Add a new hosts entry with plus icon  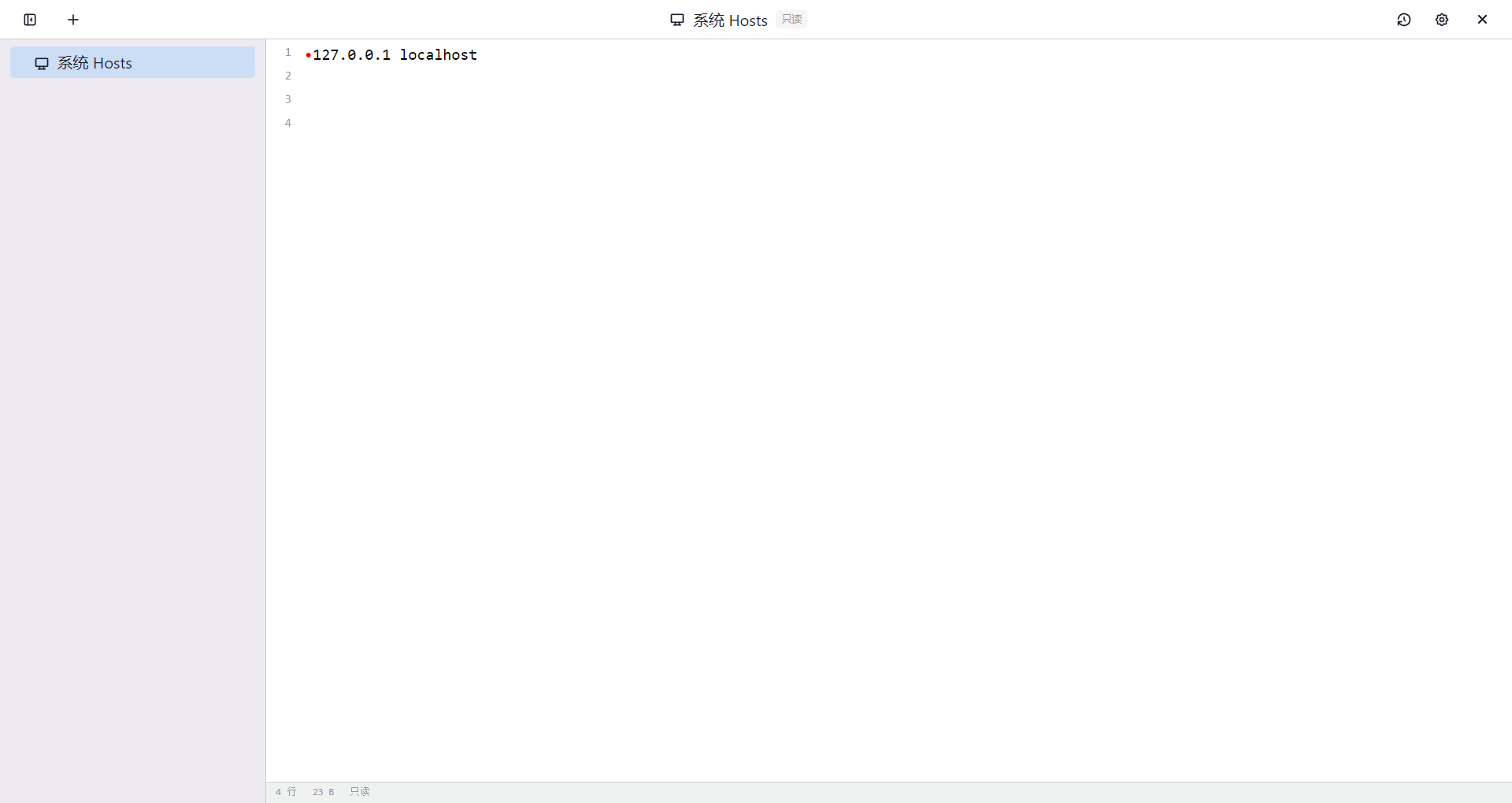pyautogui.click(x=73, y=20)
